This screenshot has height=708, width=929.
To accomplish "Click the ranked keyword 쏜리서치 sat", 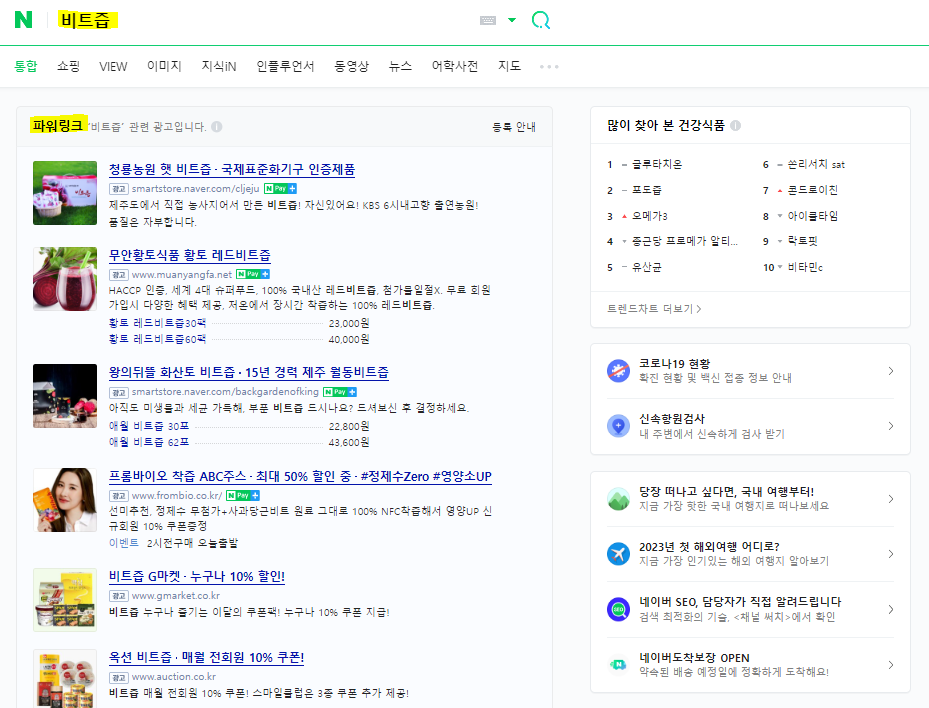I will coord(816,164).
